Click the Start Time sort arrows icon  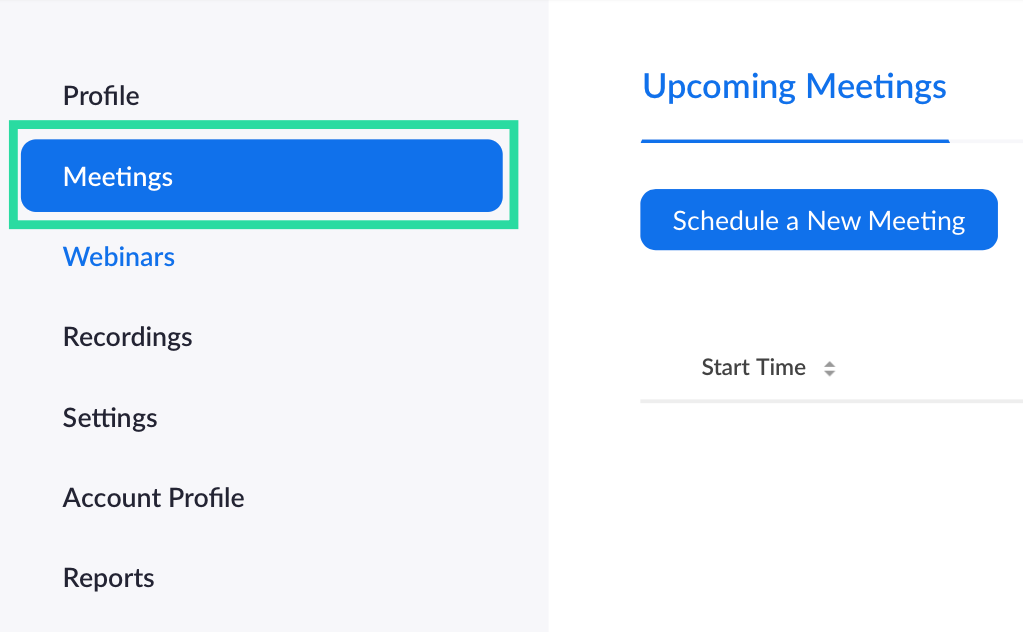(x=829, y=369)
